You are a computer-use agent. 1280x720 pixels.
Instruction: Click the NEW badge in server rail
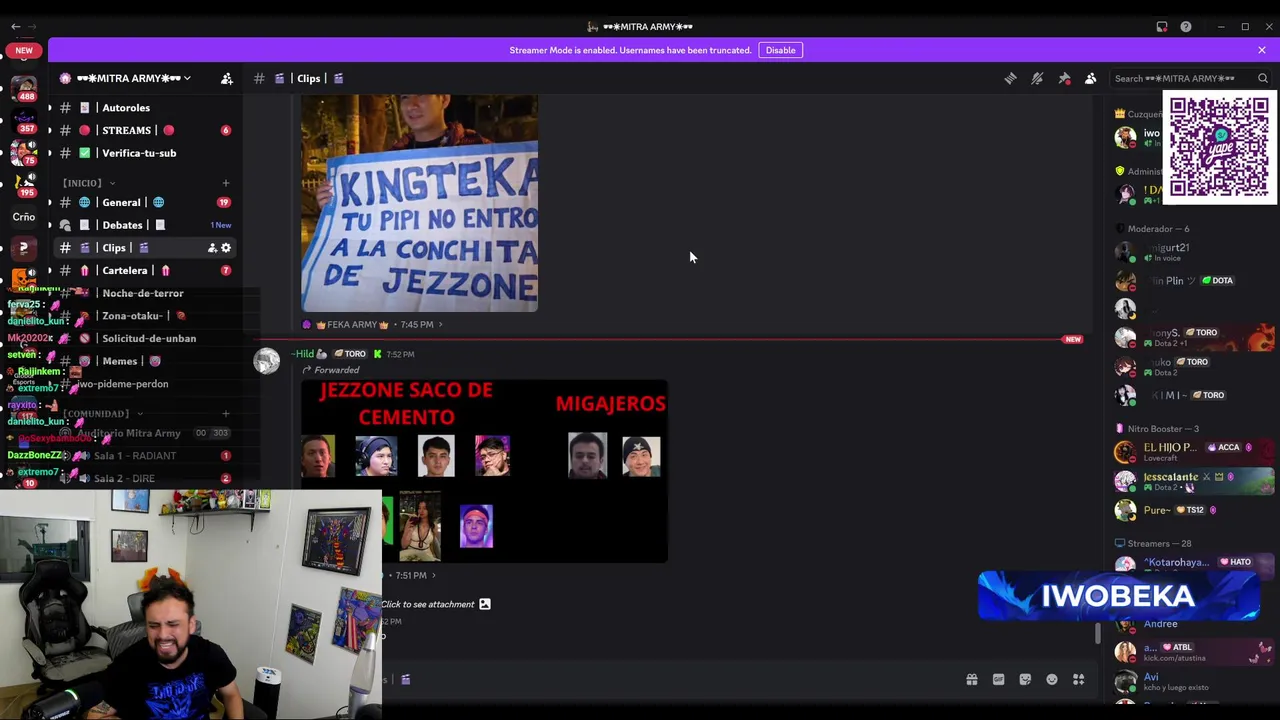pyautogui.click(x=24, y=50)
